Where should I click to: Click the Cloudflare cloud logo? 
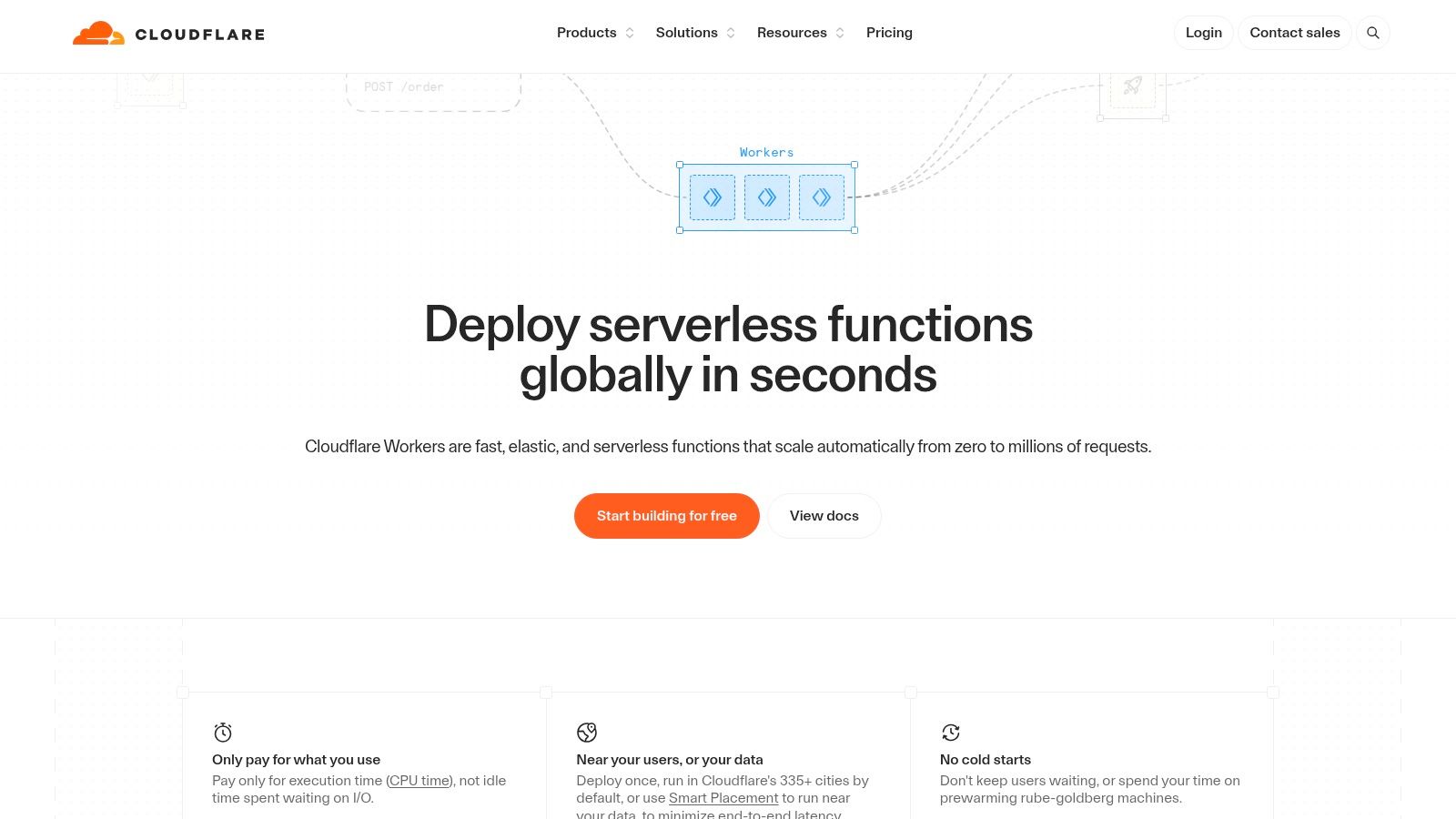(x=98, y=34)
